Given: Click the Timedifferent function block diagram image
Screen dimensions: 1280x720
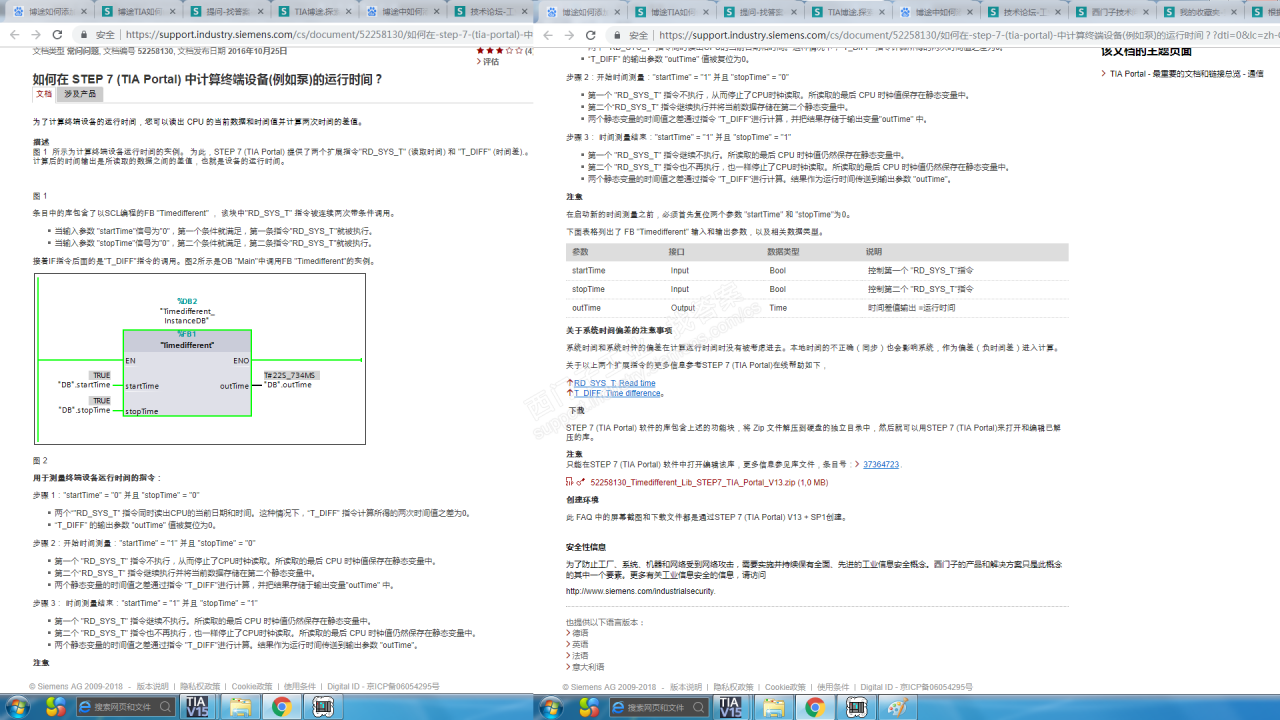Looking at the screenshot, I should click(200, 359).
